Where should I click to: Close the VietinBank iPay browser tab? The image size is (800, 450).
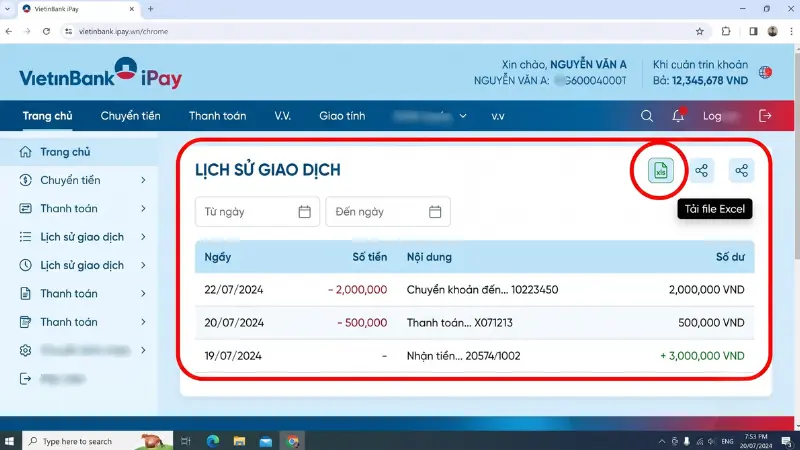132,9
